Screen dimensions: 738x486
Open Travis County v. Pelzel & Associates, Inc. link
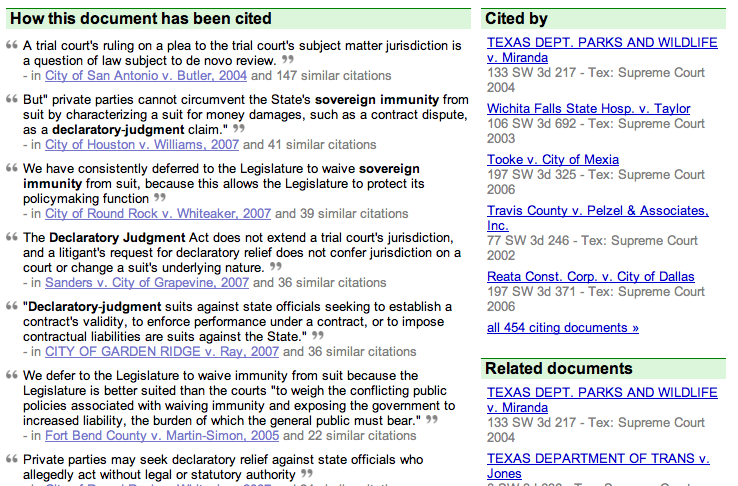point(598,218)
